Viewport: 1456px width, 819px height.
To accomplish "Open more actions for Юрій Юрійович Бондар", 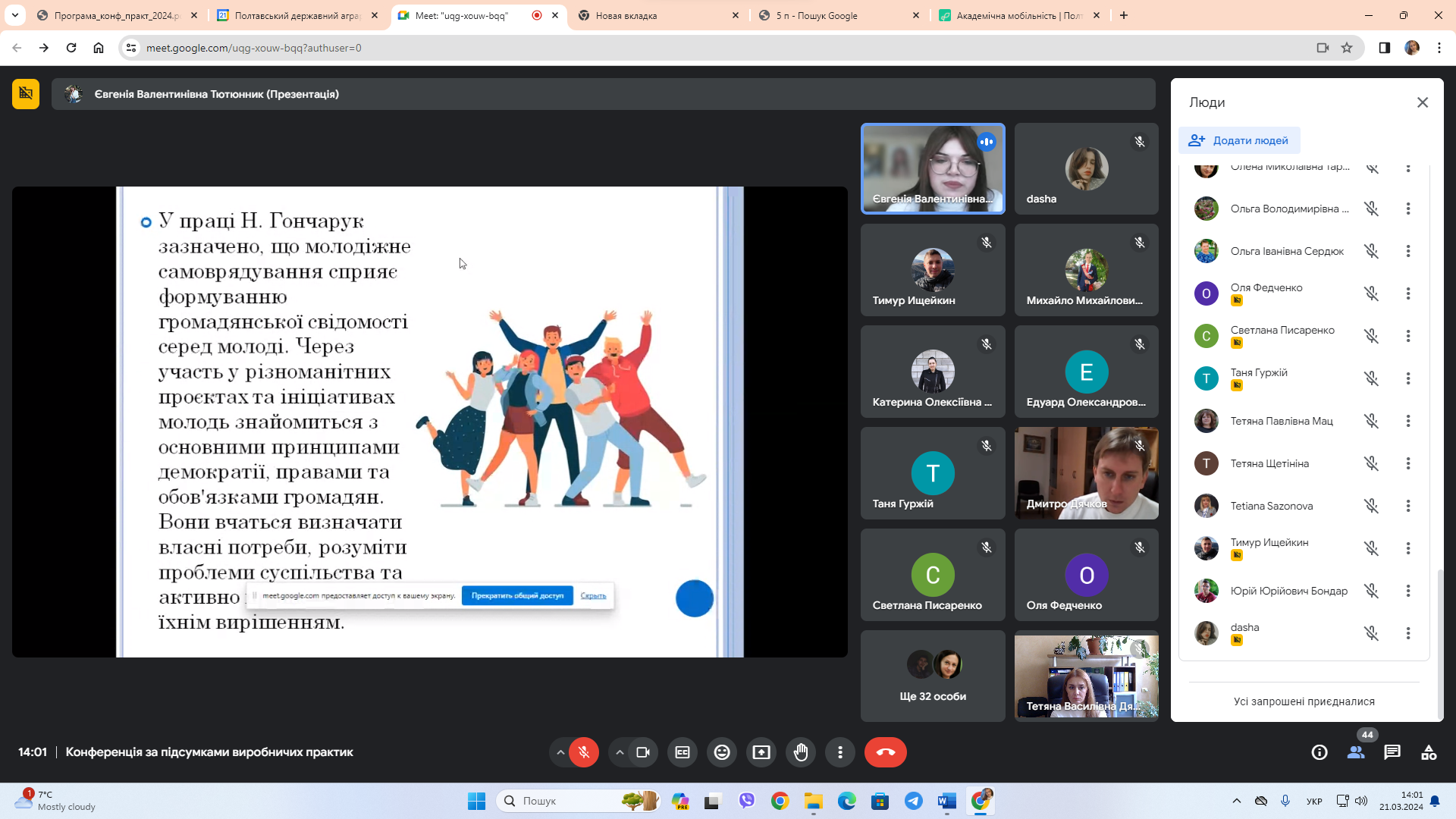I will click(1408, 591).
